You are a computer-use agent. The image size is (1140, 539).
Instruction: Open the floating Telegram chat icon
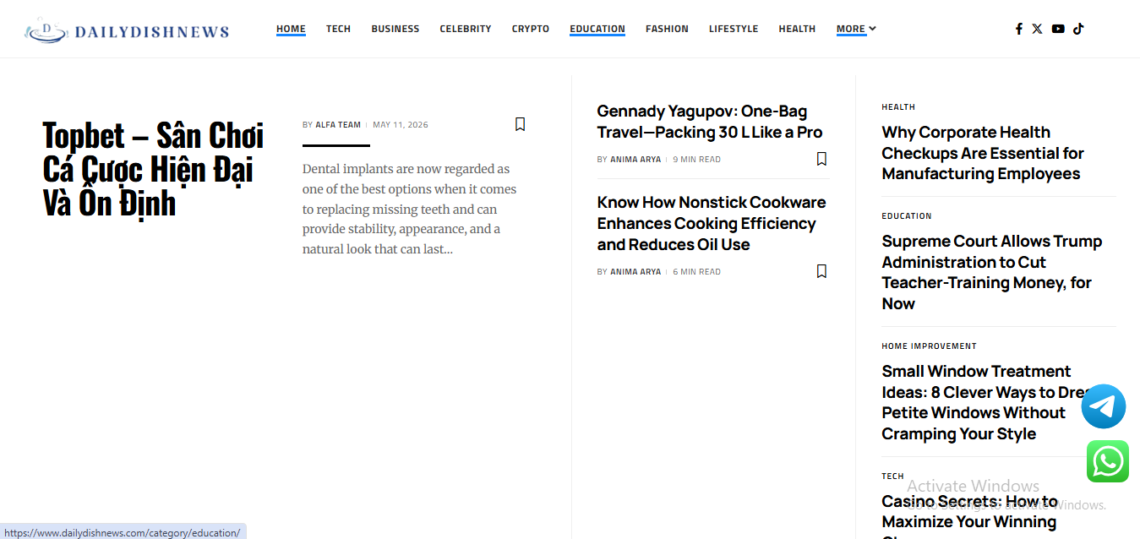pos(1103,407)
